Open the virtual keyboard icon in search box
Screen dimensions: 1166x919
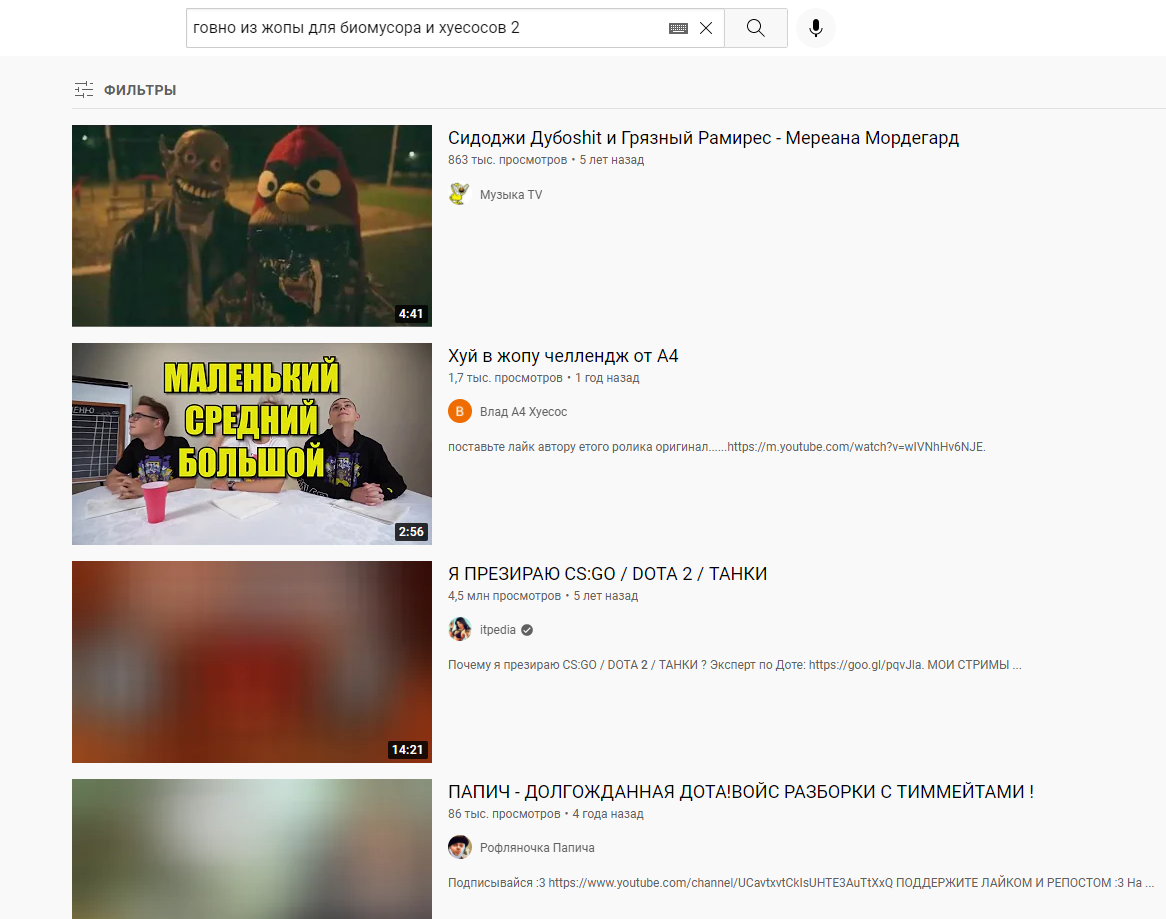coord(678,28)
